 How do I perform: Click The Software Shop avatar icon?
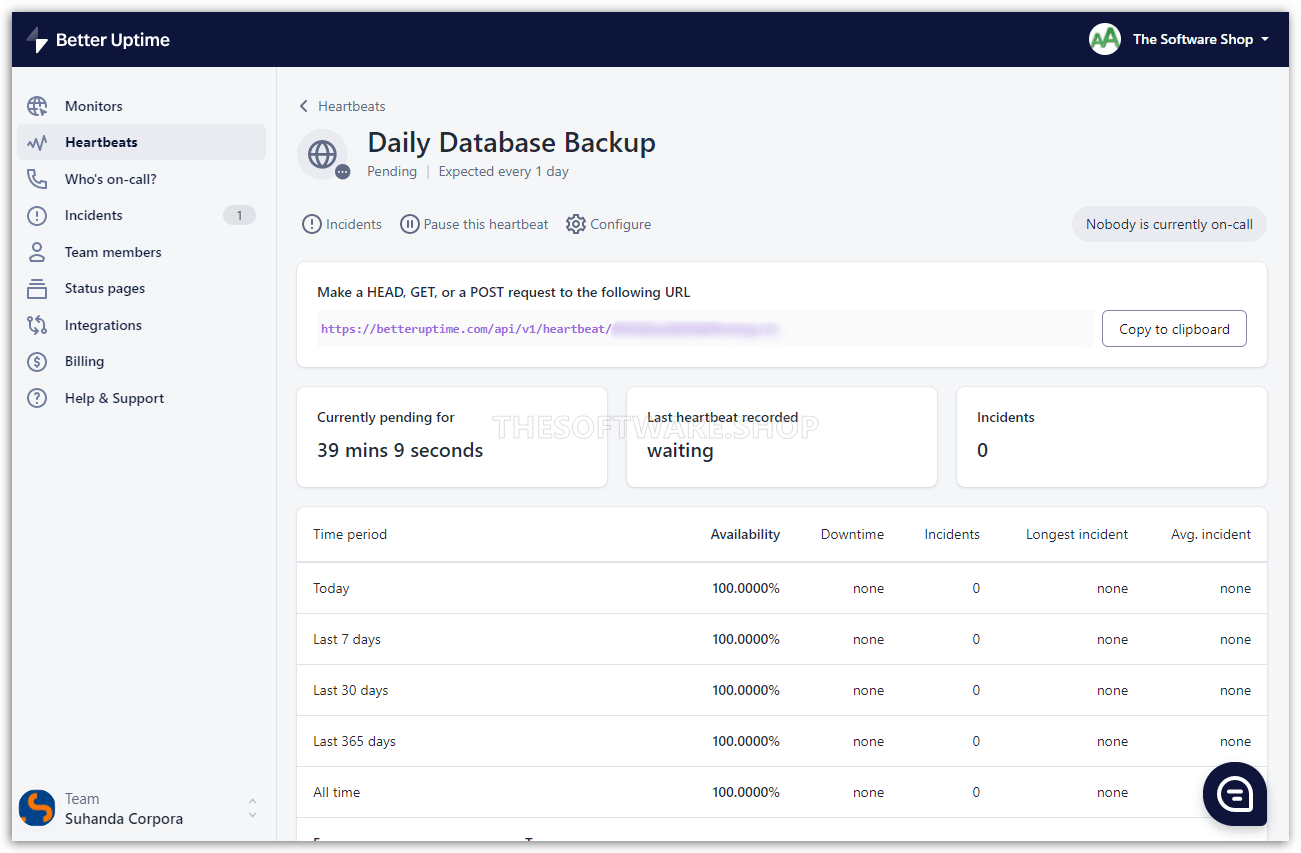[x=1105, y=39]
